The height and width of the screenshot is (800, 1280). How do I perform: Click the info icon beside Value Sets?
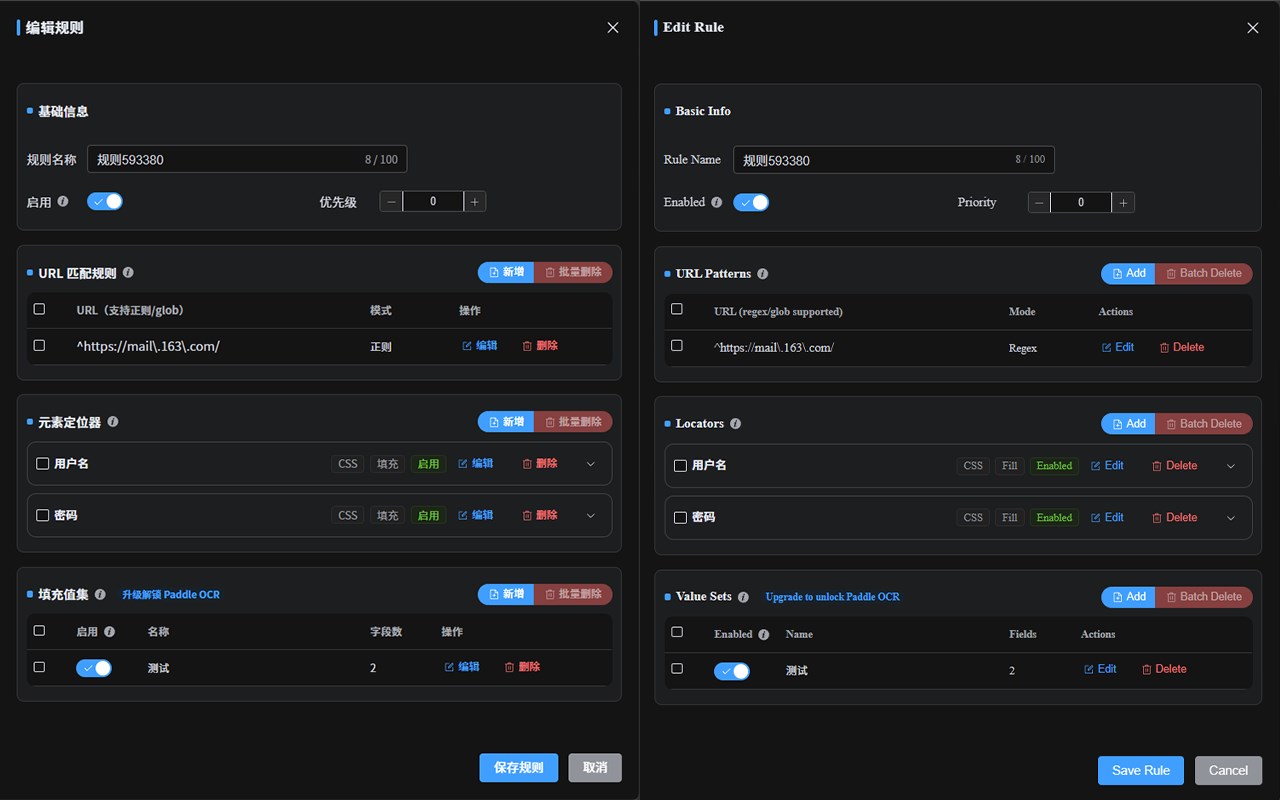743,597
